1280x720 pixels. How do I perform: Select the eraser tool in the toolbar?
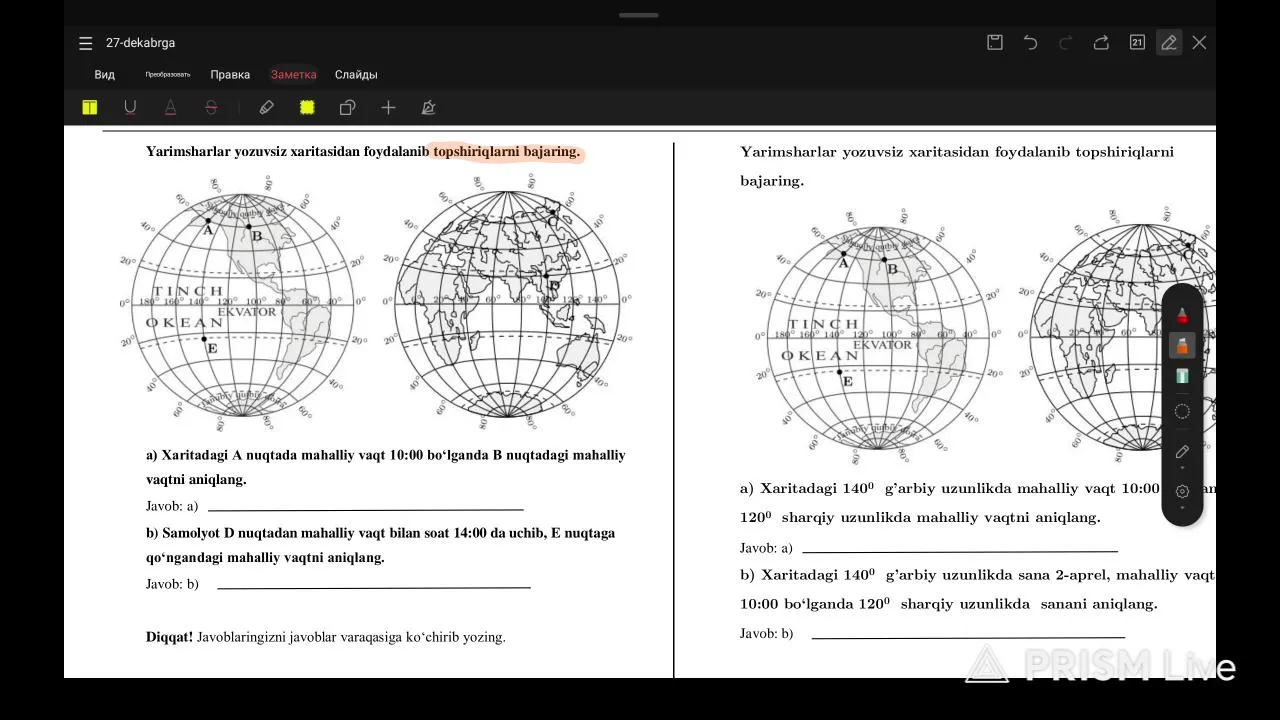[267, 107]
